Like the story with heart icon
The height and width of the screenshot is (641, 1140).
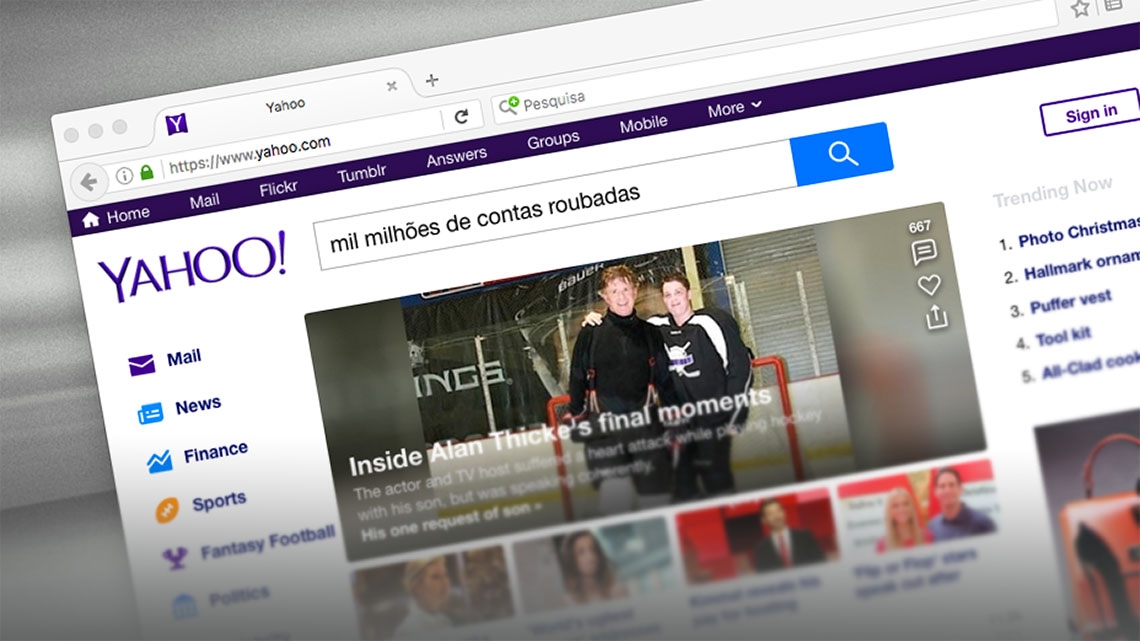click(929, 285)
